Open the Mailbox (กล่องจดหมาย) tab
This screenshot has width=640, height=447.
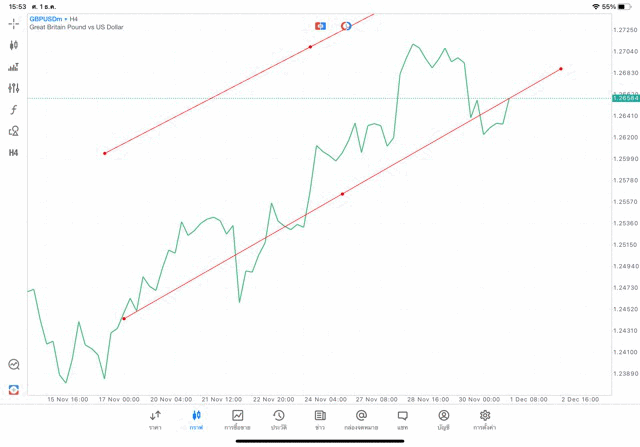pyautogui.click(x=361, y=419)
